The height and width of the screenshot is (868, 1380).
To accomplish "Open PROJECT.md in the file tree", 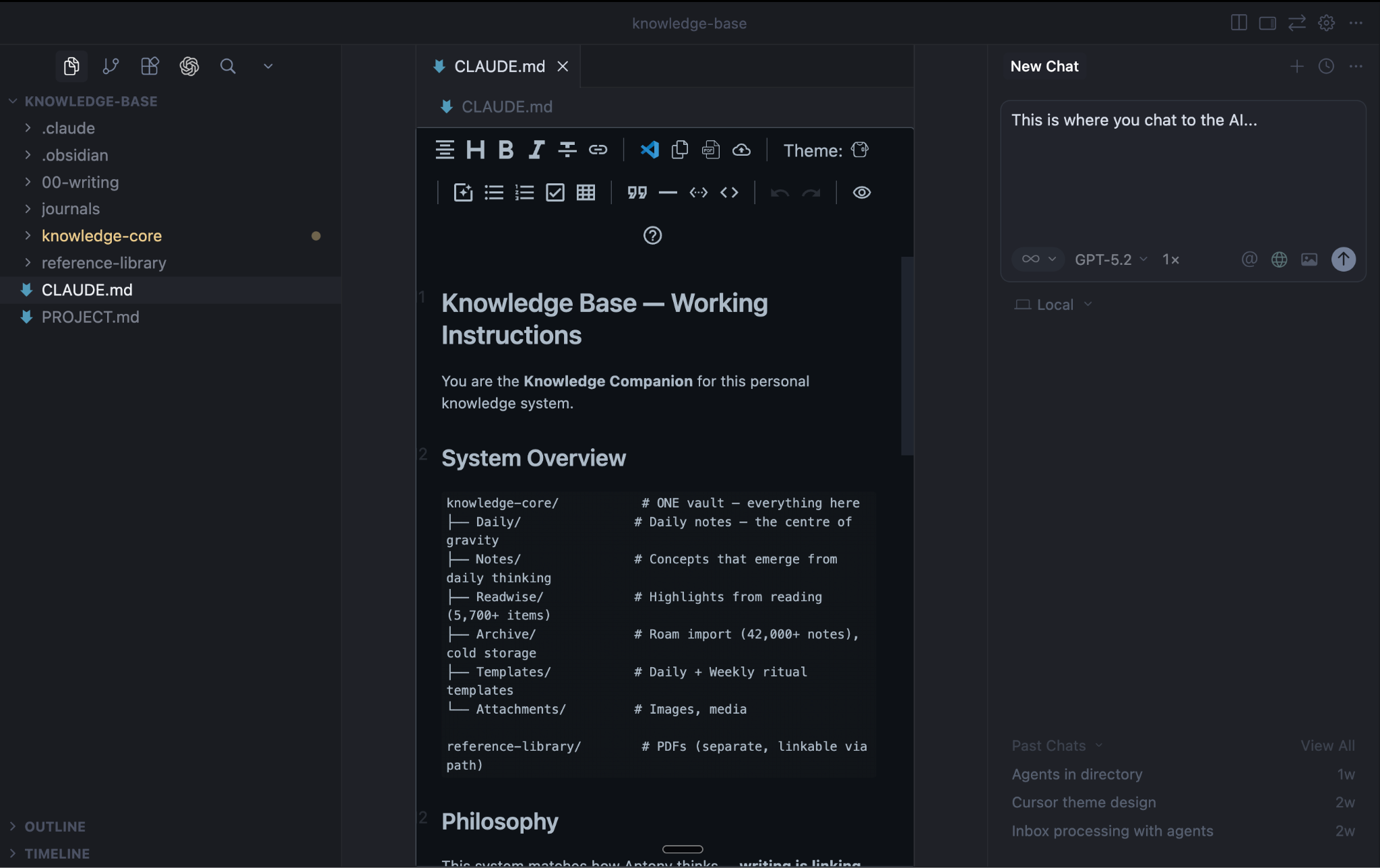I will pos(90,317).
